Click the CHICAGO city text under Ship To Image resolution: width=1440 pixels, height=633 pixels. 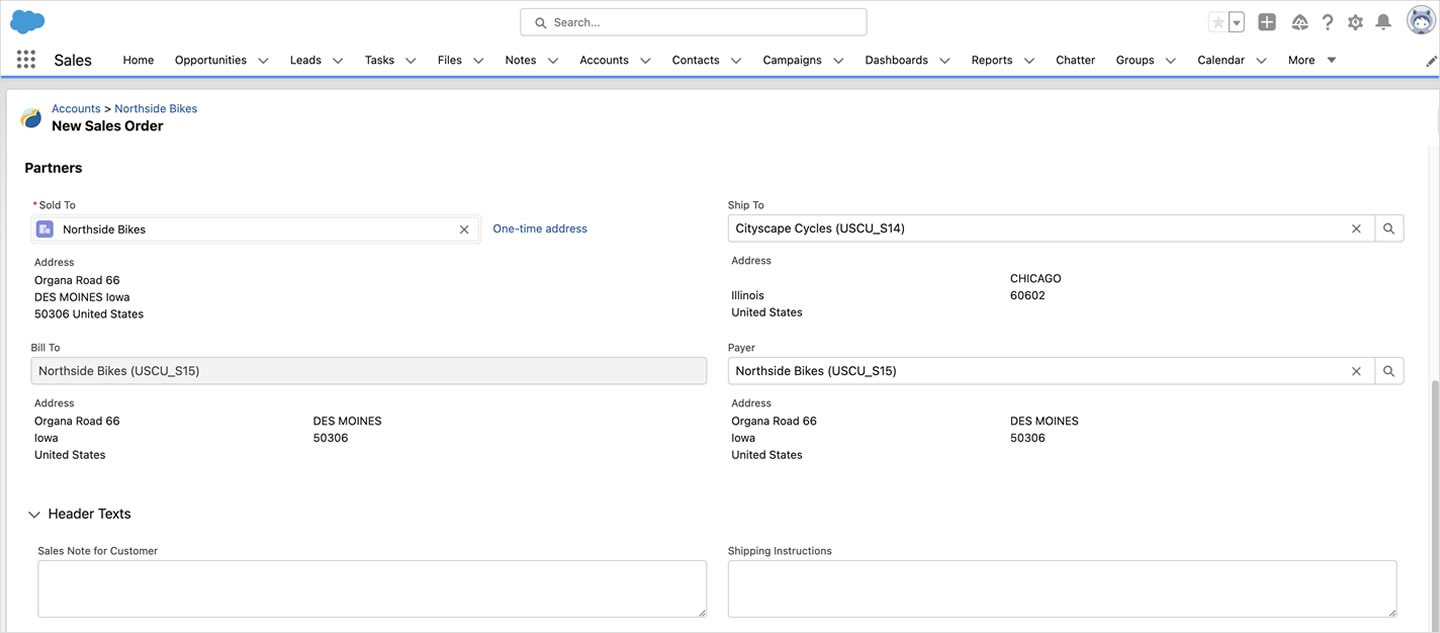click(x=1036, y=278)
